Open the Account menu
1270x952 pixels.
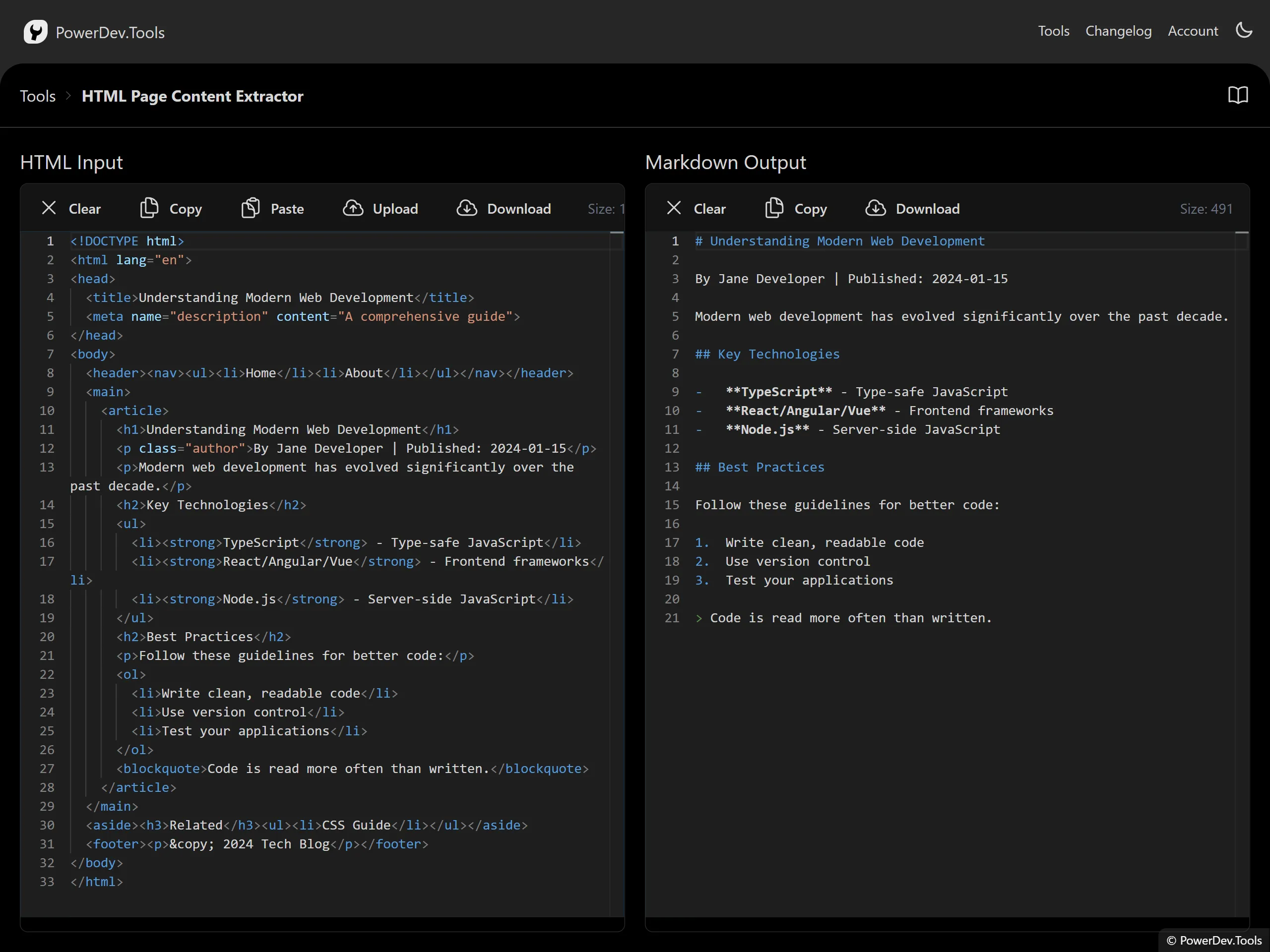point(1193,31)
